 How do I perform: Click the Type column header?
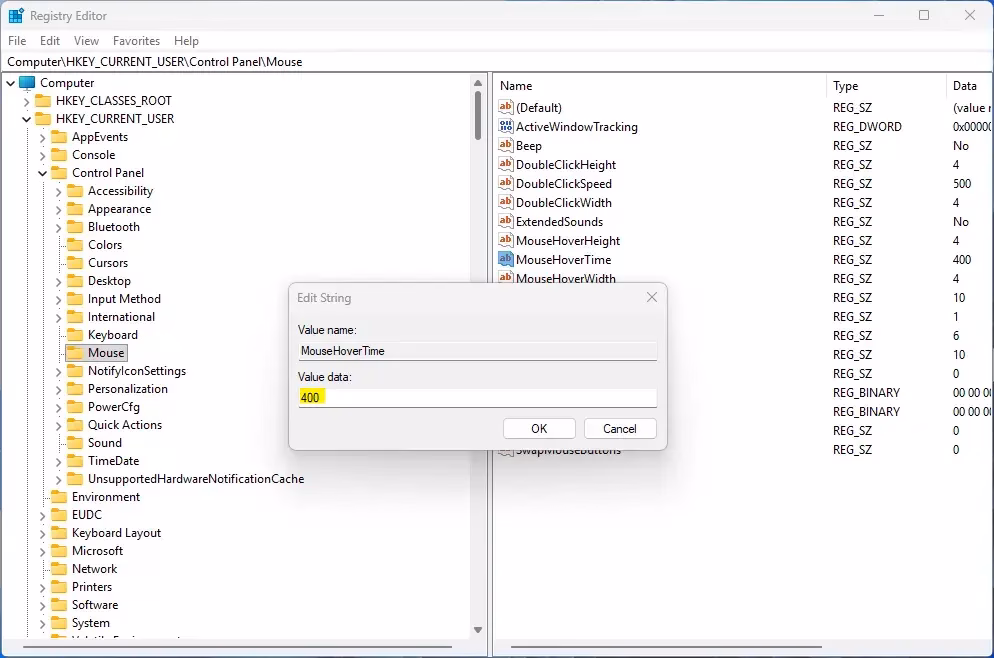point(846,86)
